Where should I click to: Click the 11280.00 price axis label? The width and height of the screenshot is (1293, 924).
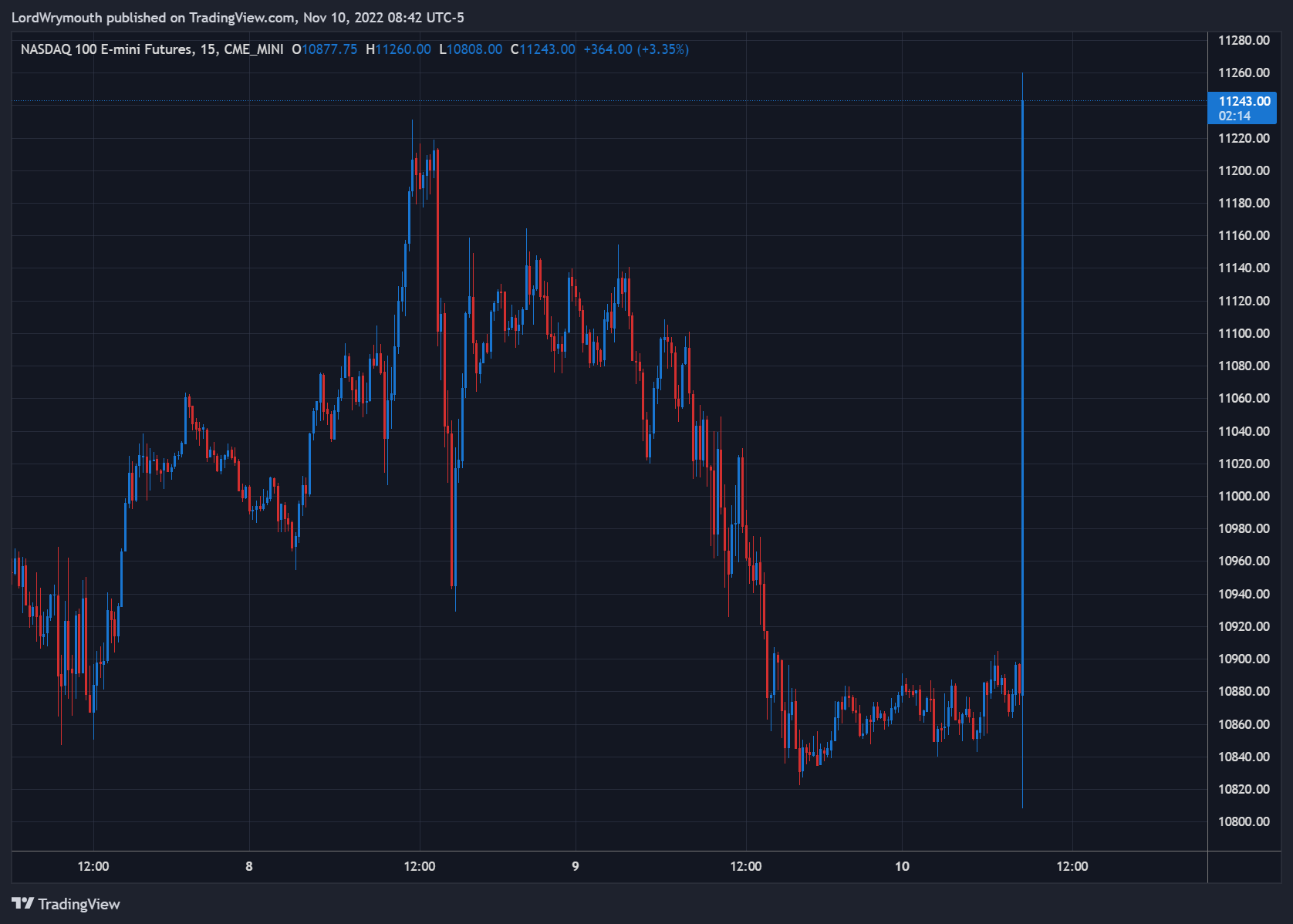coord(1244,40)
